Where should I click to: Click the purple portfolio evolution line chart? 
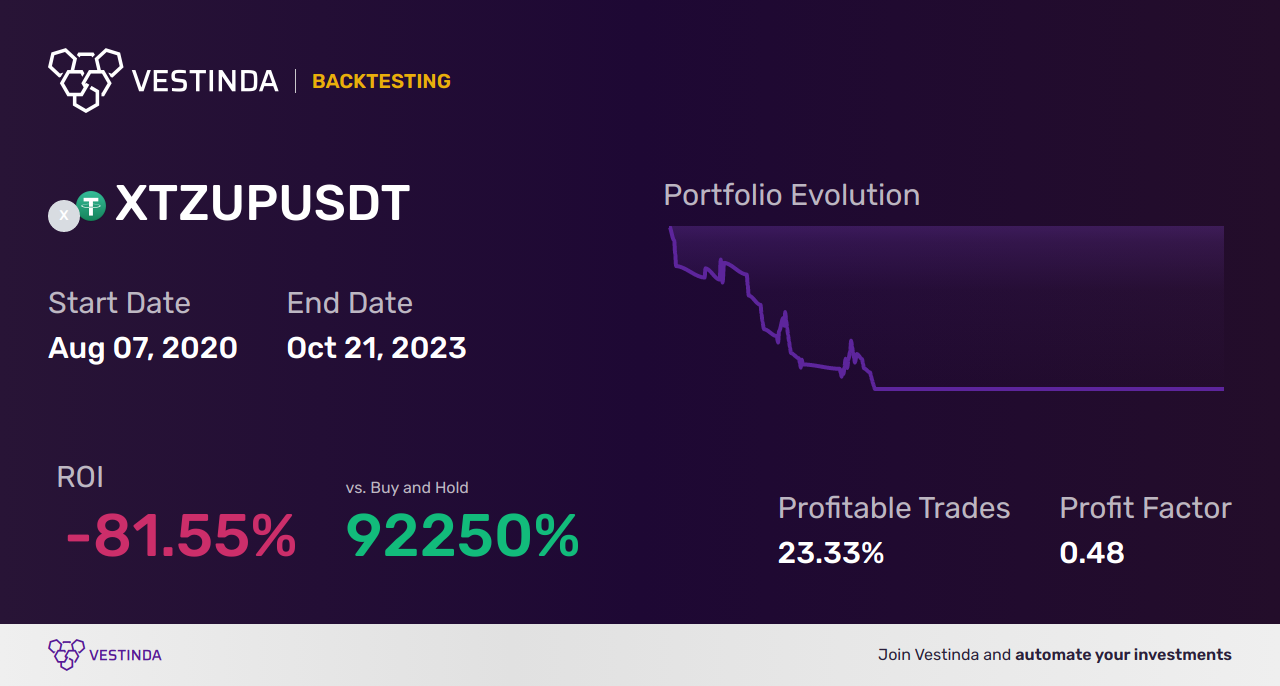[946, 309]
